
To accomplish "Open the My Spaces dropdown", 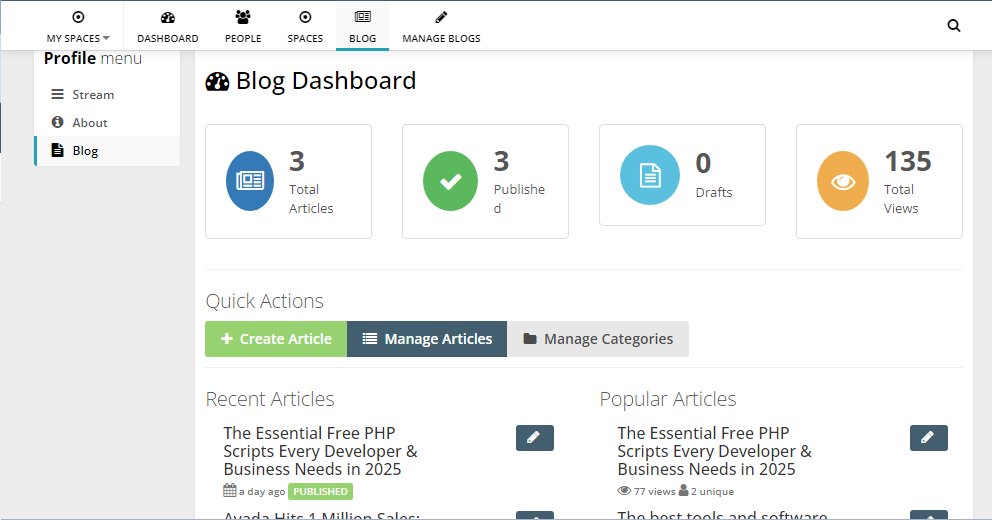I will (78, 27).
